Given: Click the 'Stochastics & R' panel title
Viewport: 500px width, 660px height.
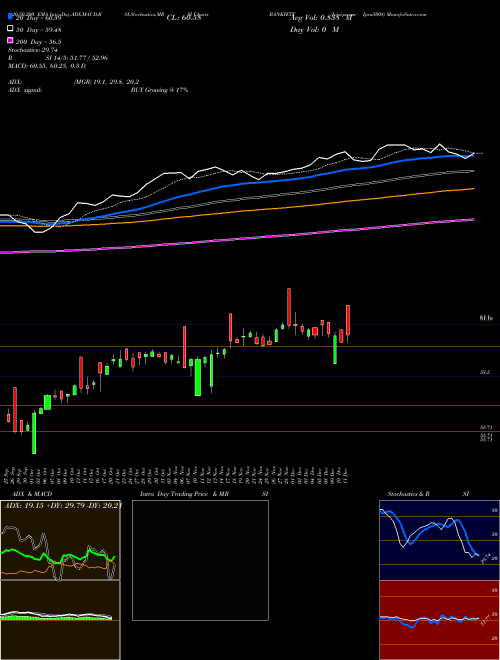Looking at the screenshot, I should click(408, 494).
